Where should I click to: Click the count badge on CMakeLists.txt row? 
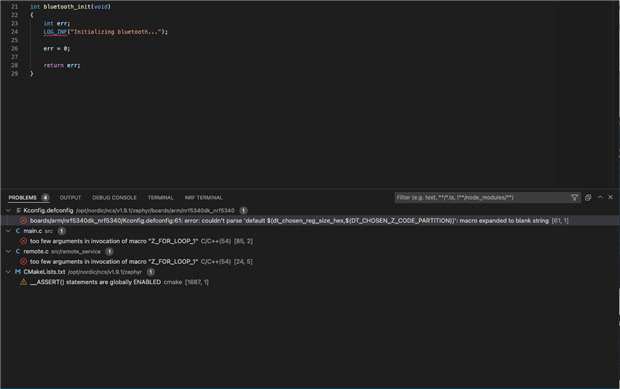151,272
